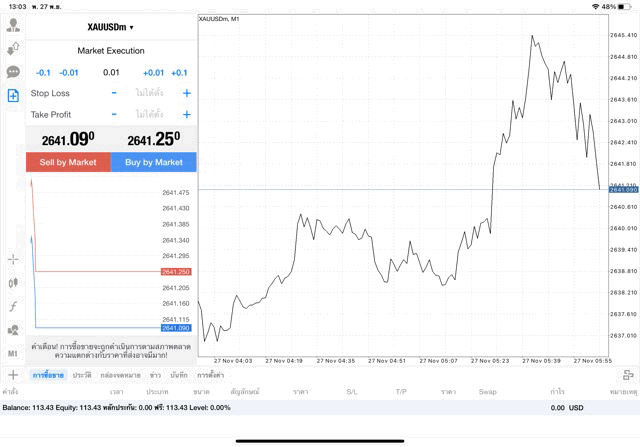
Task: Open the chat speech bubble icon
Action: tap(13, 72)
